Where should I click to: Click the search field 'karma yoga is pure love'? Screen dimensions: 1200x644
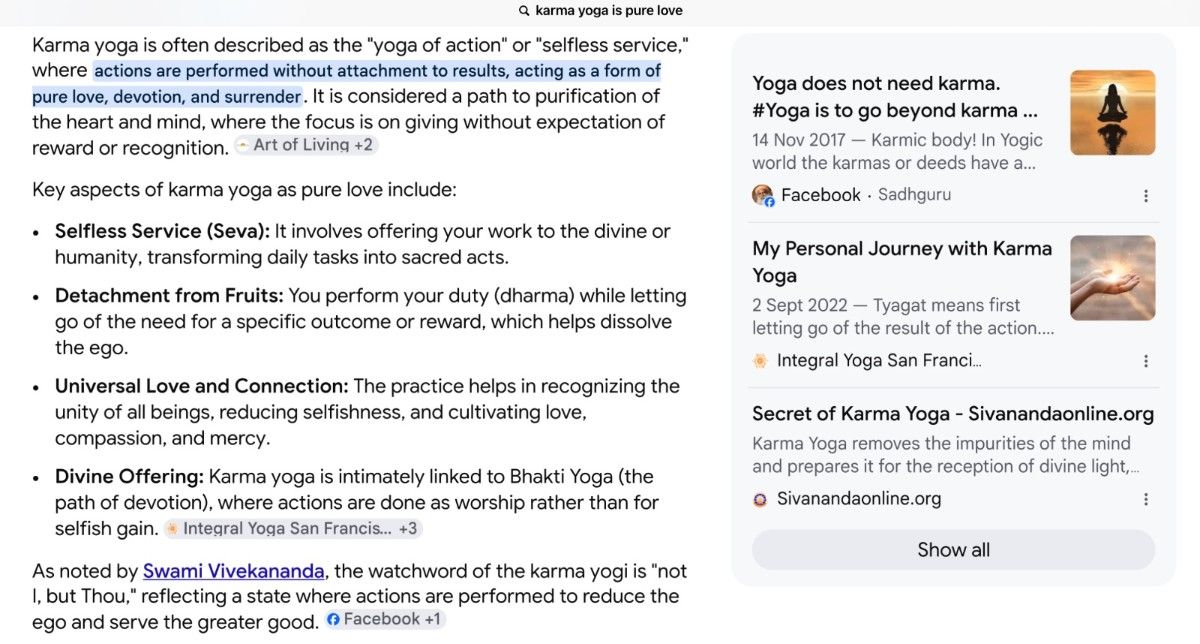pyautogui.click(x=600, y=11)
